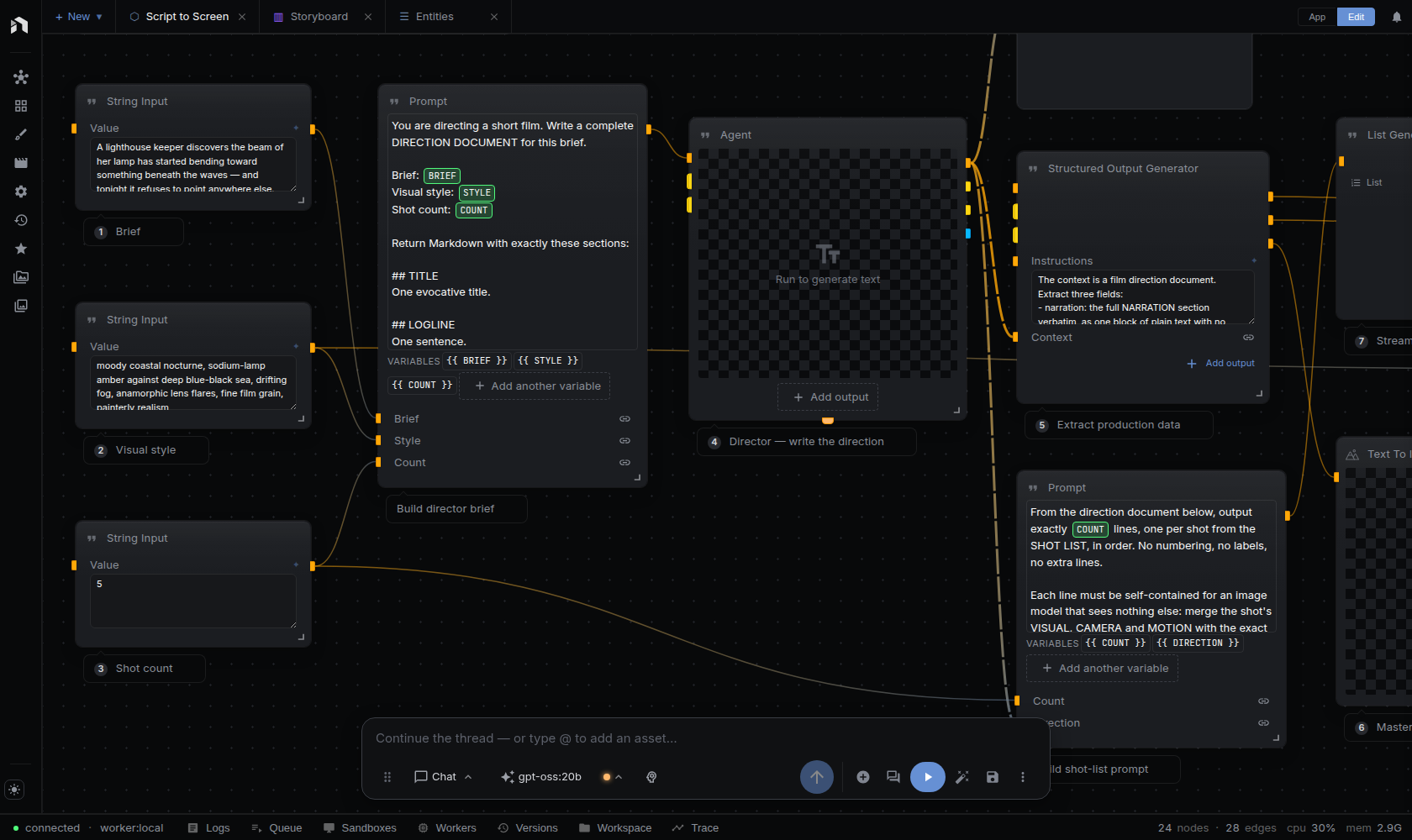Click the Visual style value text area
Viewport: 1412px width, 840px height.
[x=193, y=384]
